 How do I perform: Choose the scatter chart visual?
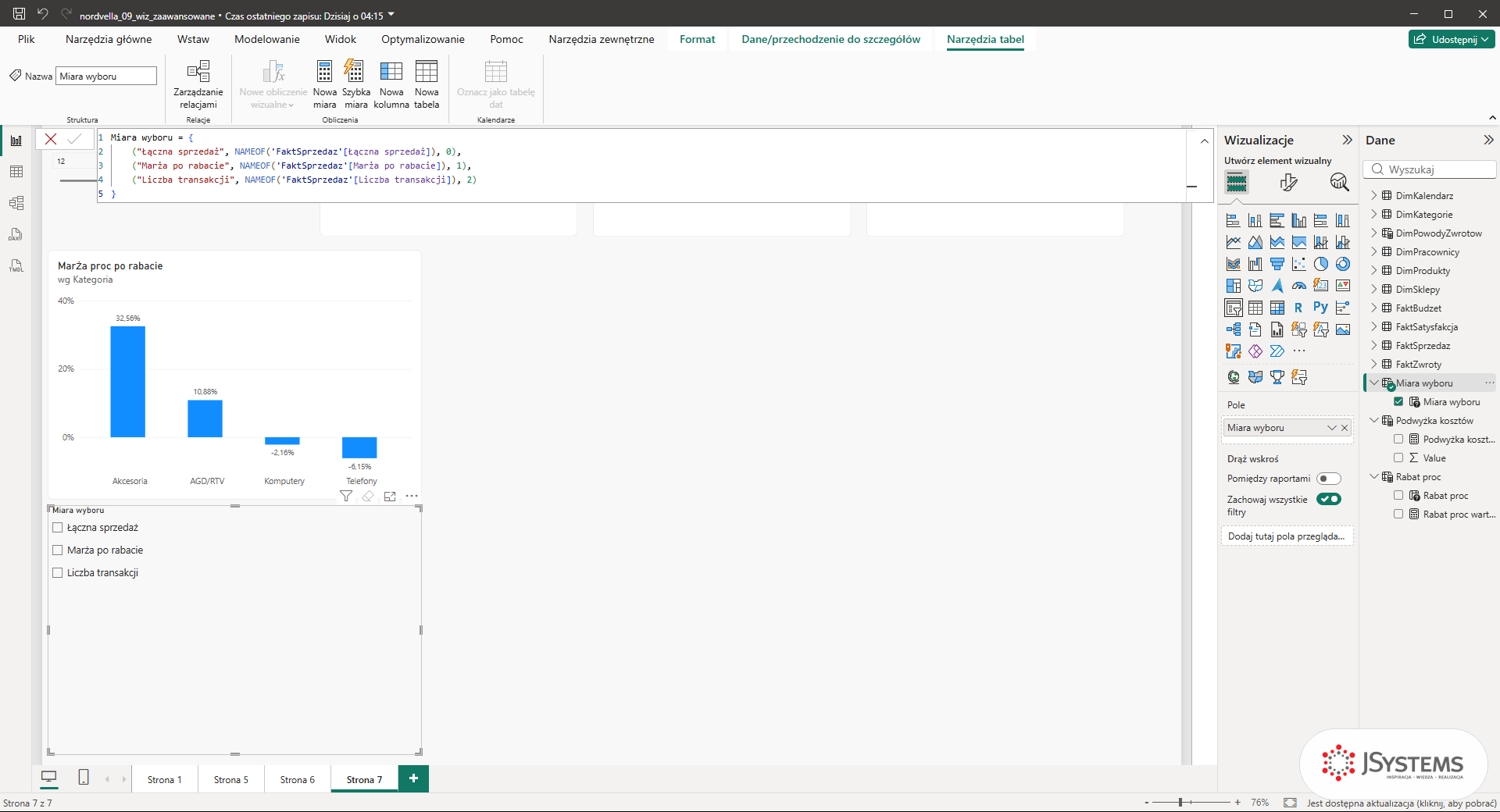click(x=1298, y=264)
